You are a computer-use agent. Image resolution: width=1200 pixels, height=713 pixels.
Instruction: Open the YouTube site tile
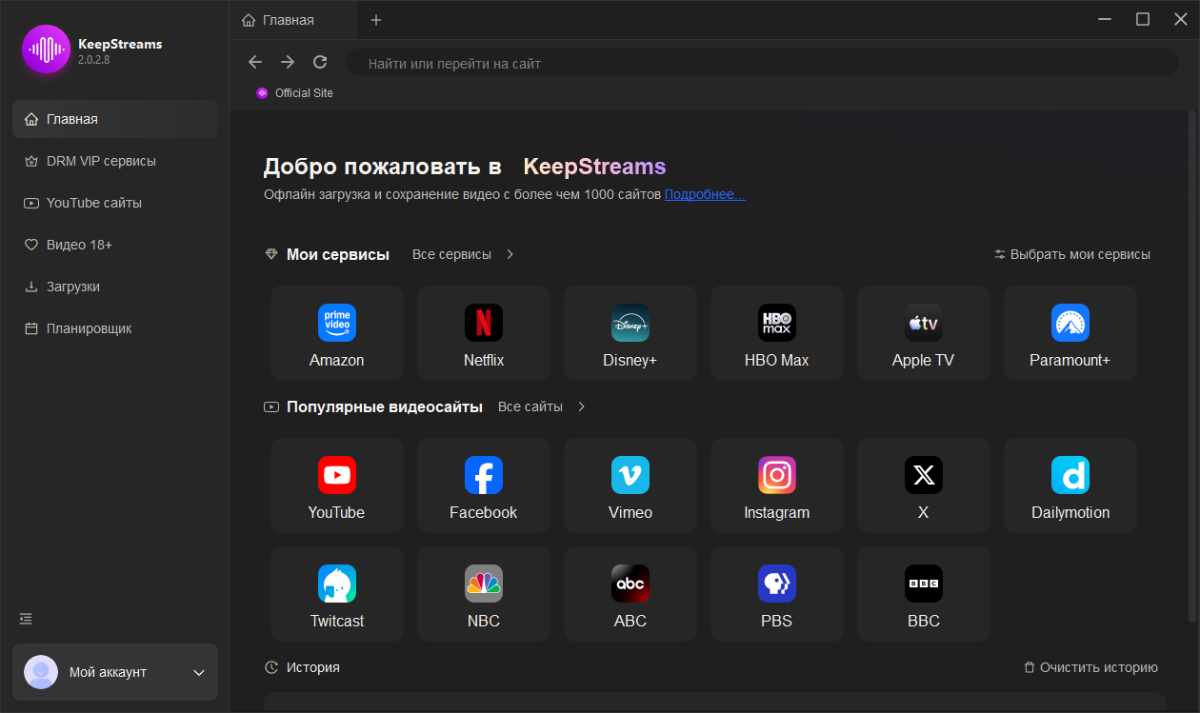pos(337,485)
